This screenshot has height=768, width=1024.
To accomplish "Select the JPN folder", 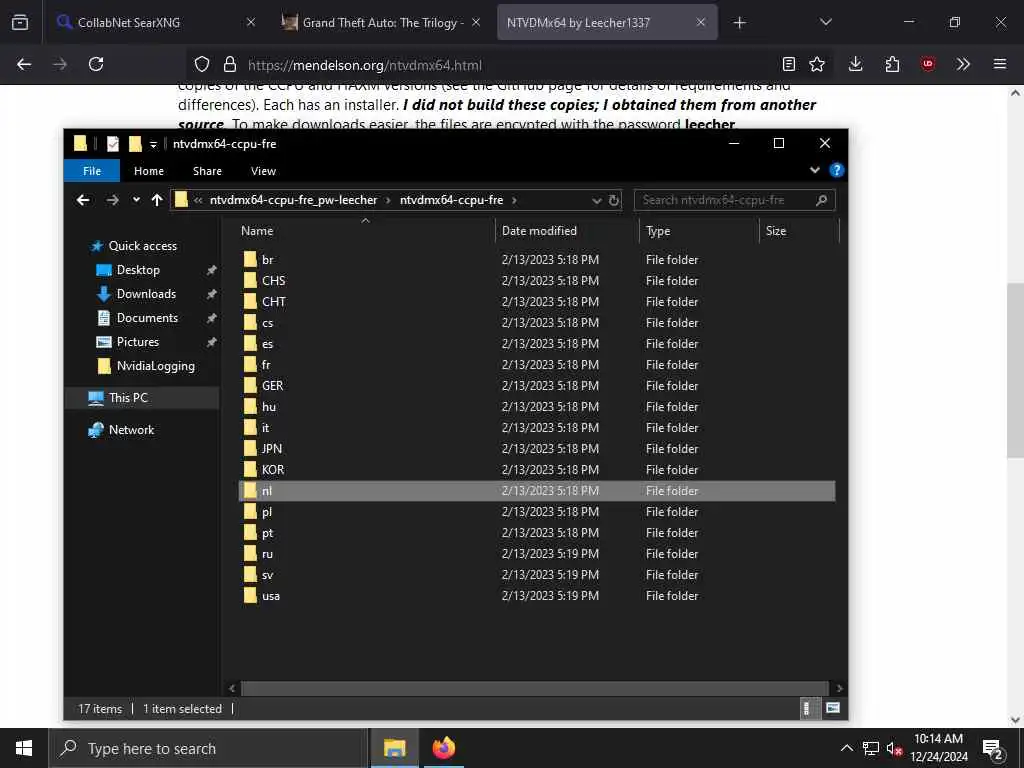I will click(x=537, y=449).
